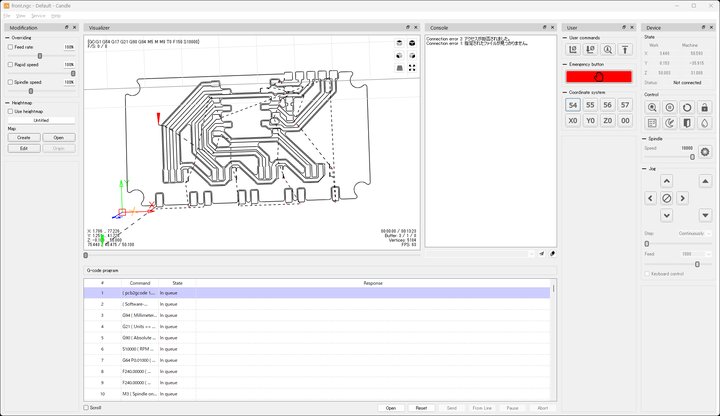
Task: Jog Y forward with the up chevron
Action: (x=667, y=181)
